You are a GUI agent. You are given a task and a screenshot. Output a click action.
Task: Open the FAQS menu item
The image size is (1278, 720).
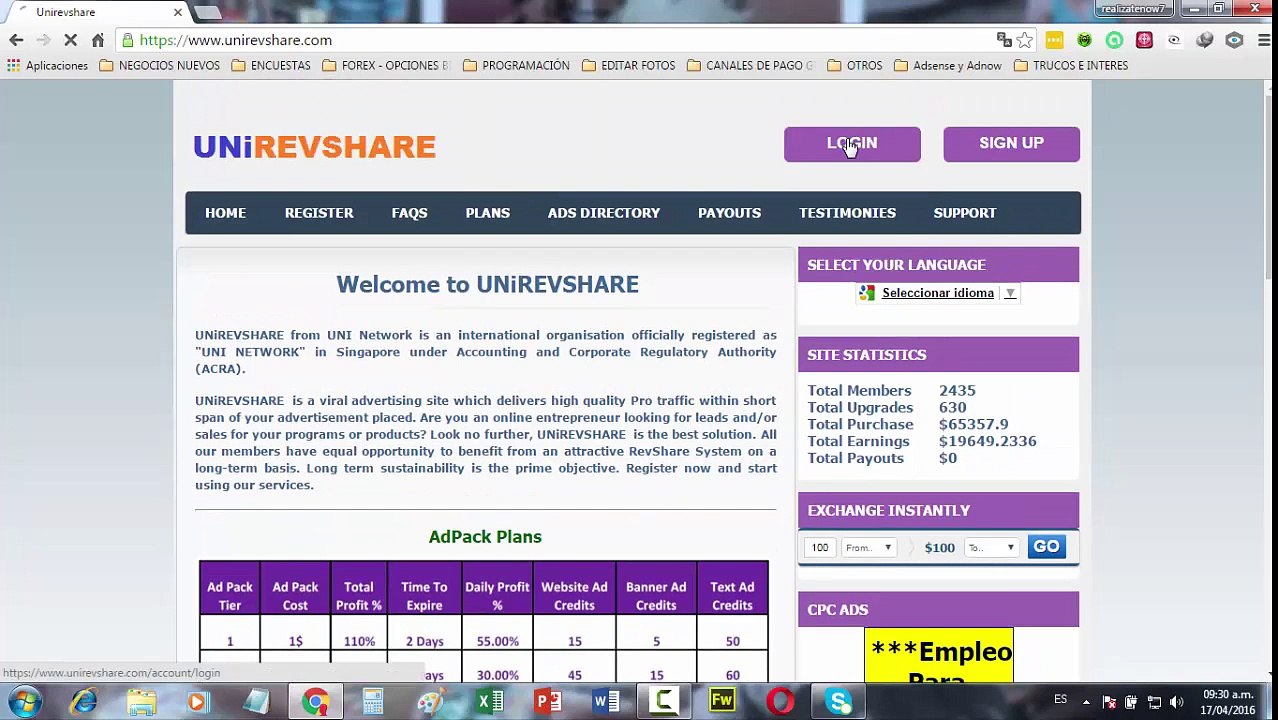coord(409,213)
